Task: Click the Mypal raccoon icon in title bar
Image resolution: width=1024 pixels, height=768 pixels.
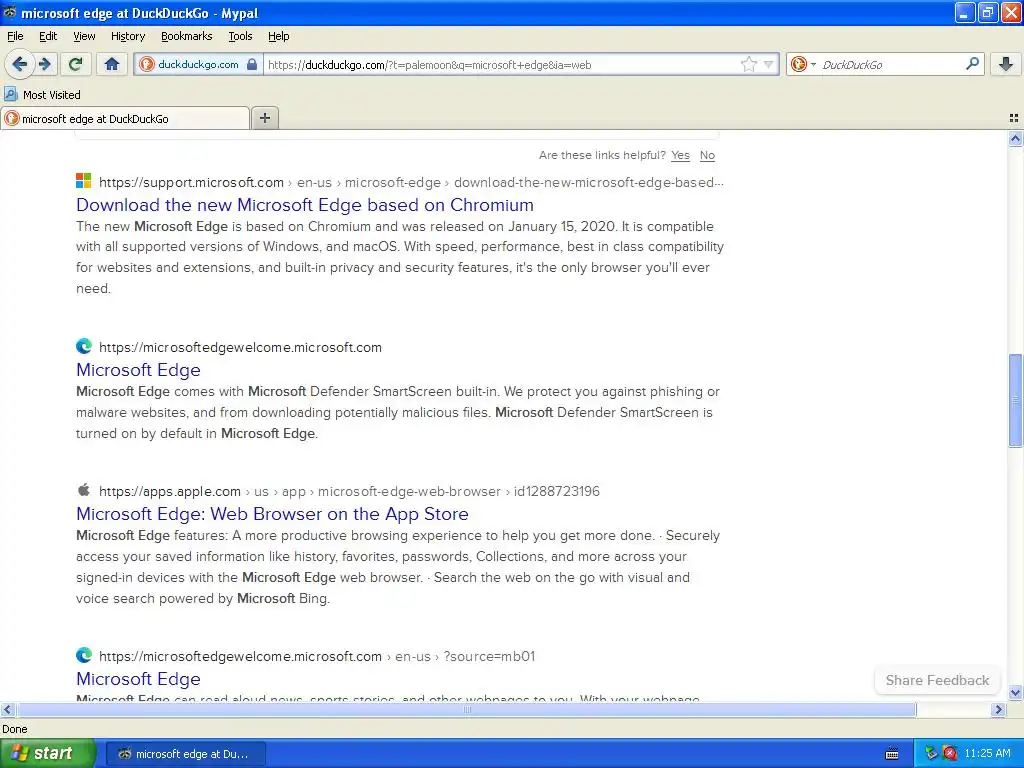Action: 10,12
